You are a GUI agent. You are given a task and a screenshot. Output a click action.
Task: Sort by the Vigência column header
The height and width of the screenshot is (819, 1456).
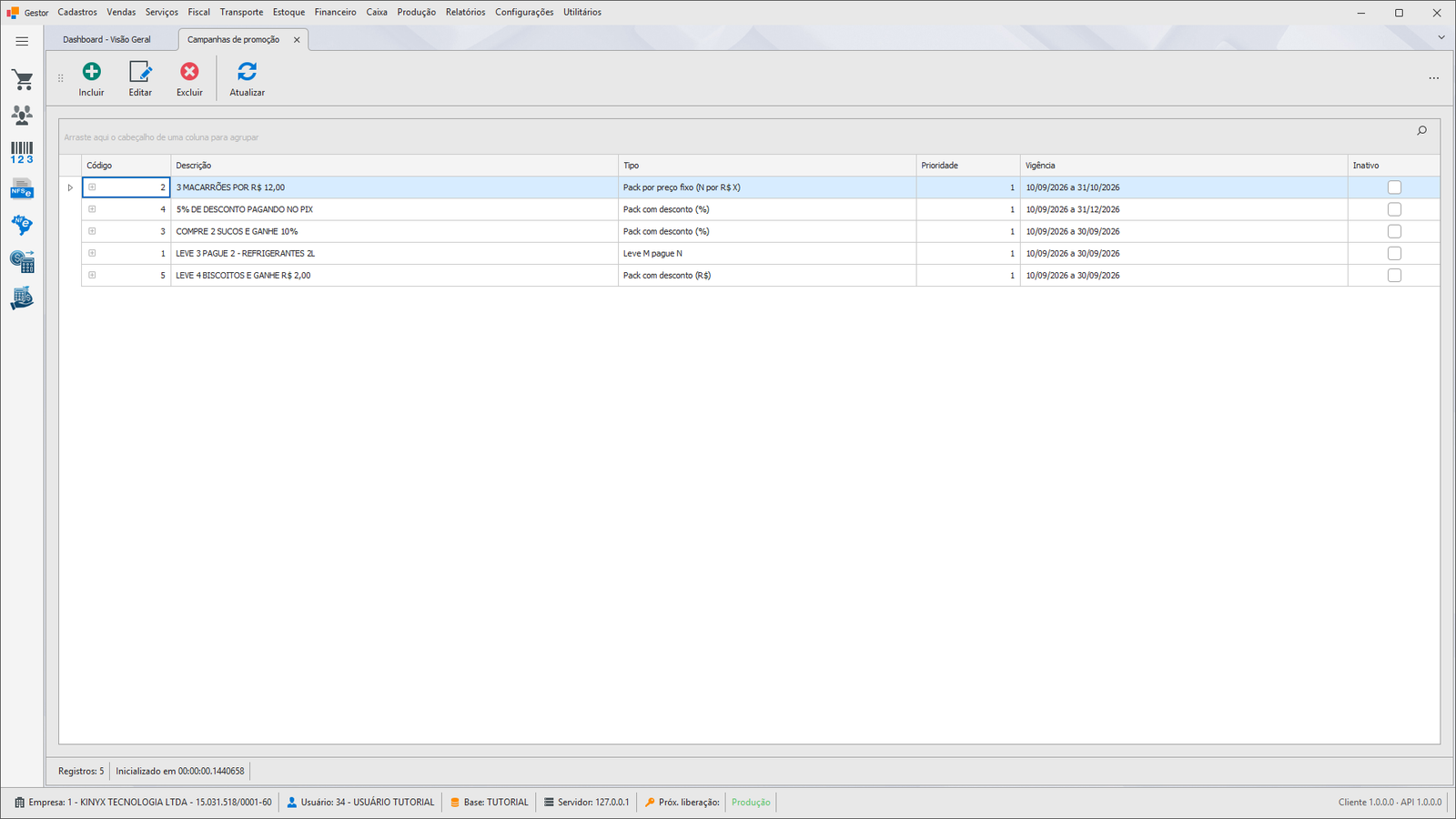click(x=1184, y=166)
